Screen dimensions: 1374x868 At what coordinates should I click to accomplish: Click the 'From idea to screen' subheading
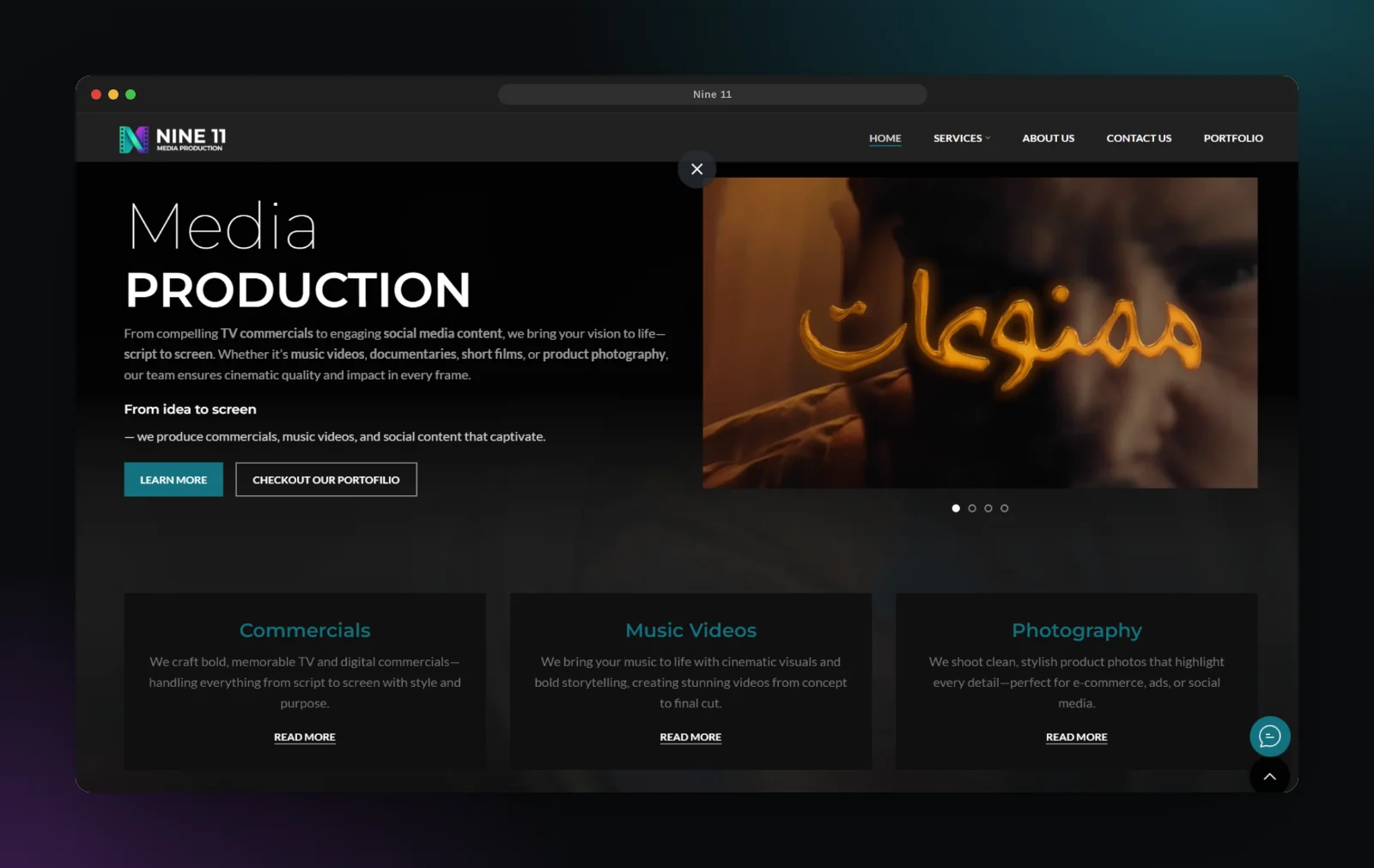click(x=191, y=410)
